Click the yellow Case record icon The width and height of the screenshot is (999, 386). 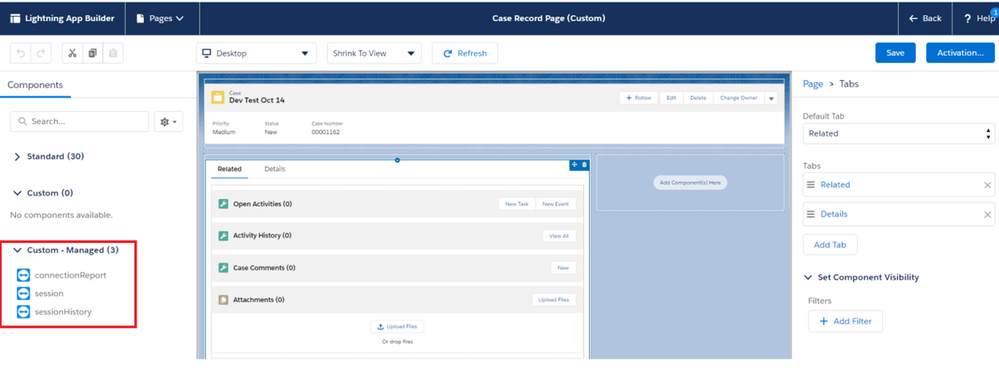pos(218,97)
